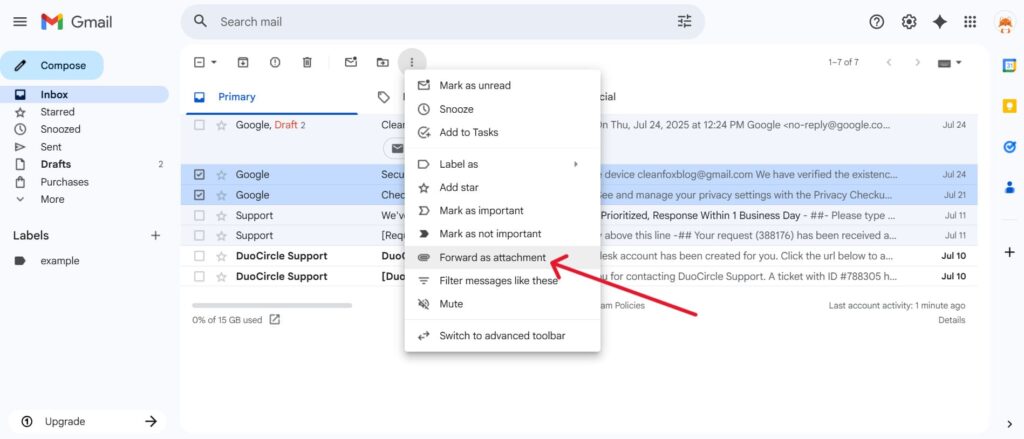This screenshot has width=1024, height=439.
Task: Mark selected as unread toolbar icon
Action: click(x=351, y=62)
